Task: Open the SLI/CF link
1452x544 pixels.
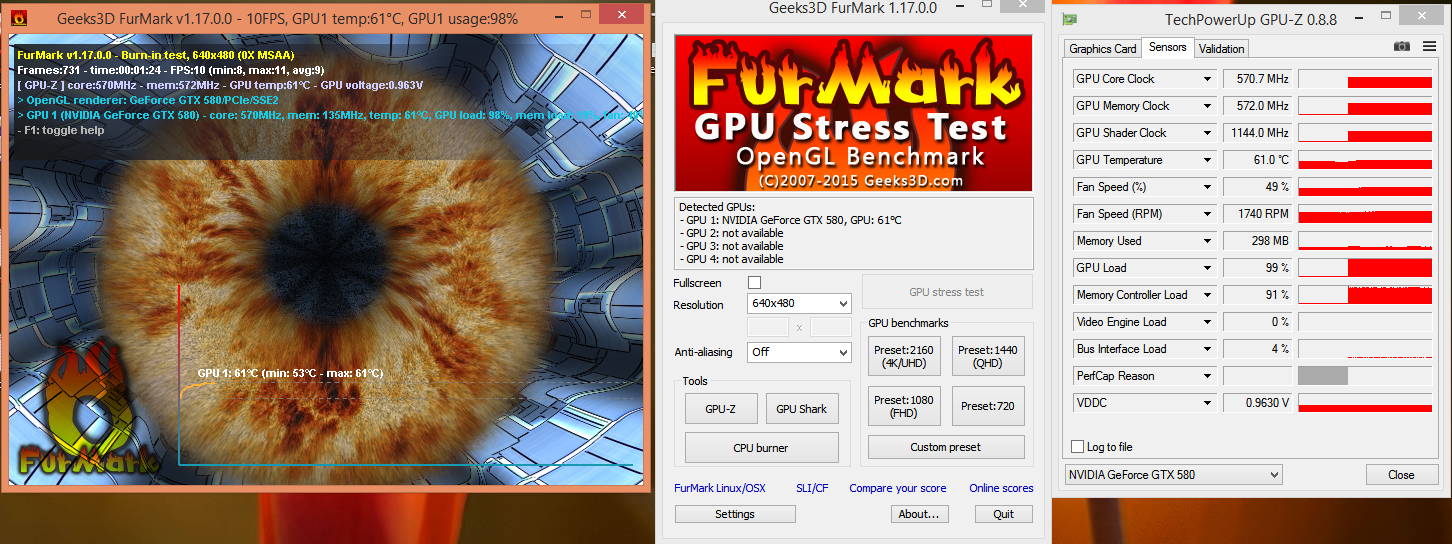Action: pos(812,488)
